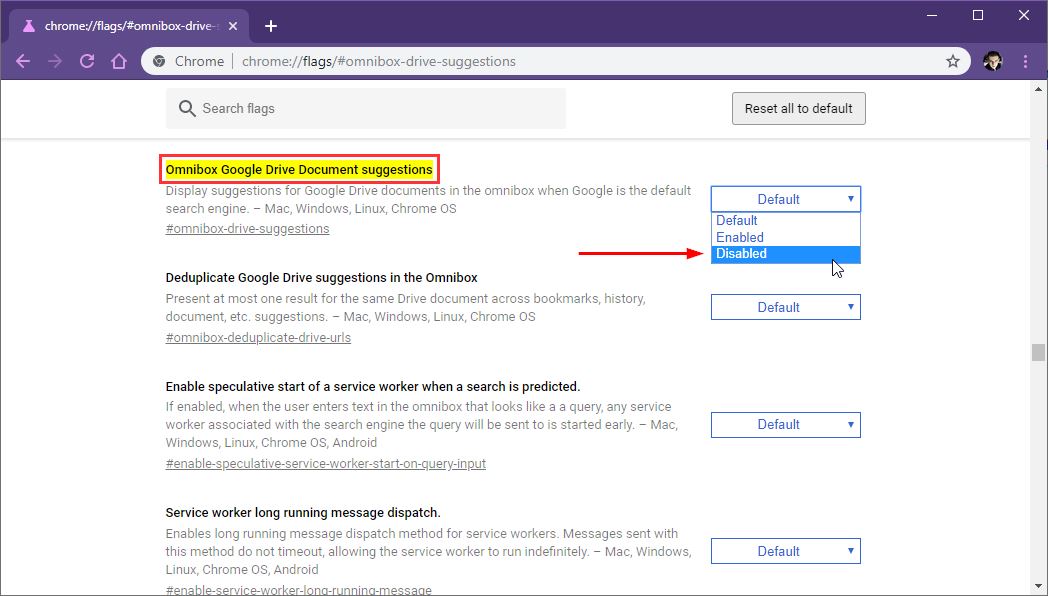
Task: Click Deduplicate Google Drive suggestions heading
Action: tap(321, 277)
